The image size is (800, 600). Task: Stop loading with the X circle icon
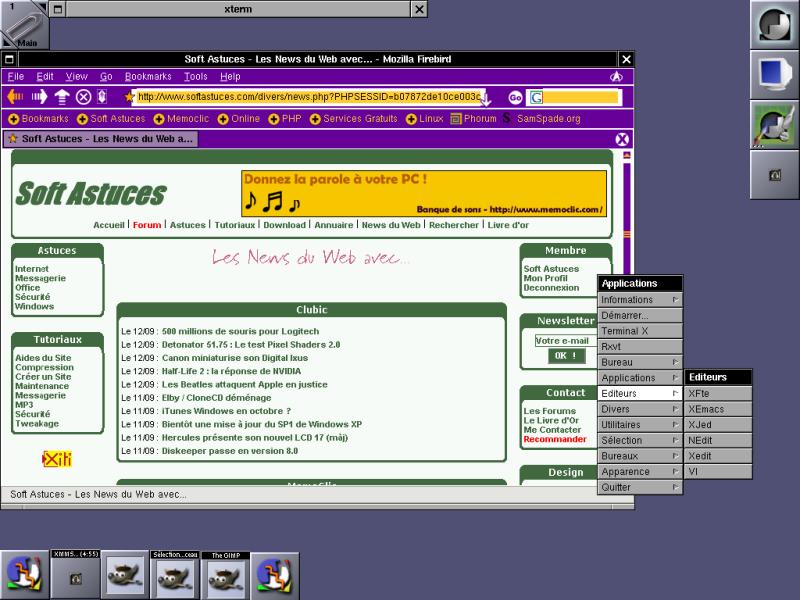[84, 97]
